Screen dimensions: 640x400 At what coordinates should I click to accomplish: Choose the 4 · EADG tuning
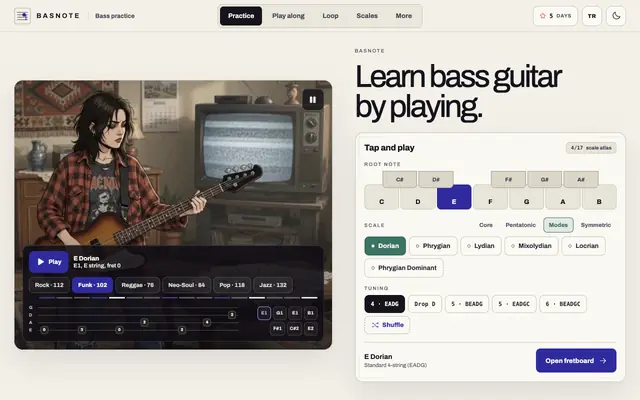(x=384, y=304)
